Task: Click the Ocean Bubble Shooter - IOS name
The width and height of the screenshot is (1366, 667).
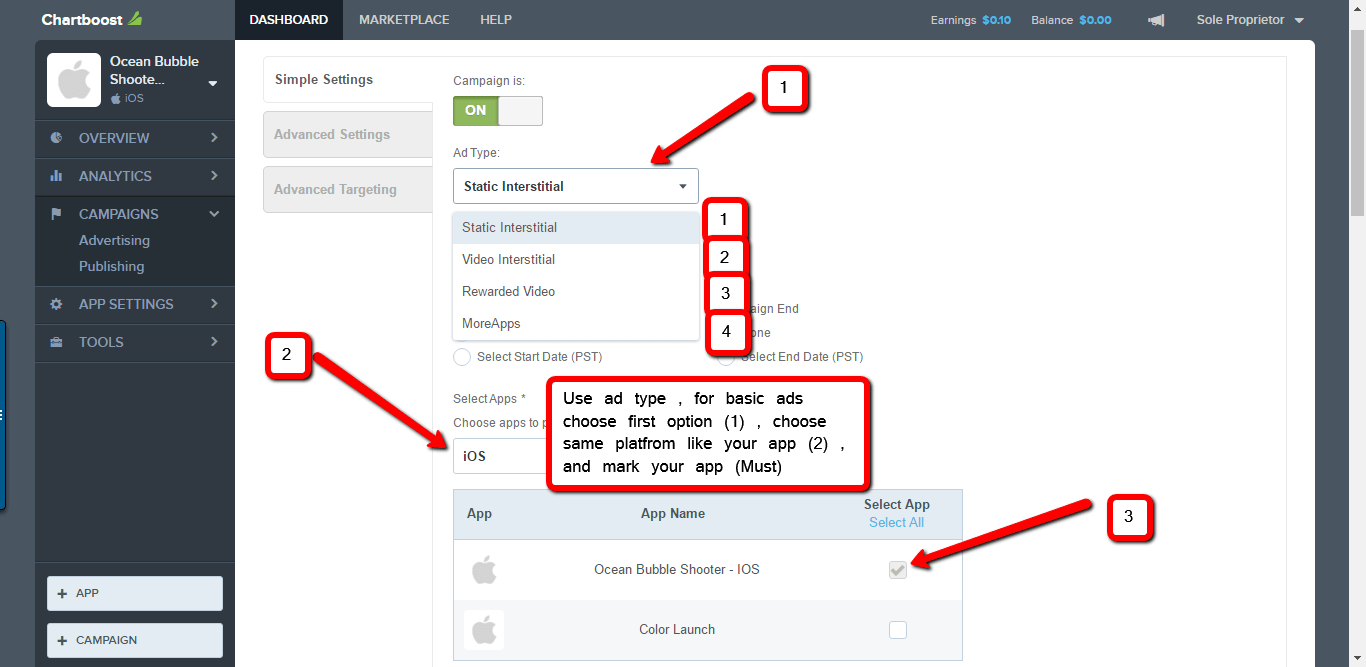Action: tap(677, 570)
